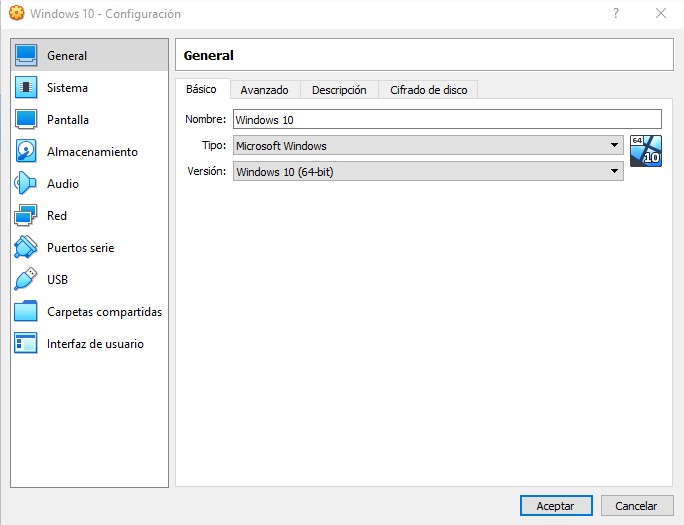Screen dimensions: 684x525
Task: Switch to the Avanzado tab
Action: pyautogui.click(x=264, y=90)
